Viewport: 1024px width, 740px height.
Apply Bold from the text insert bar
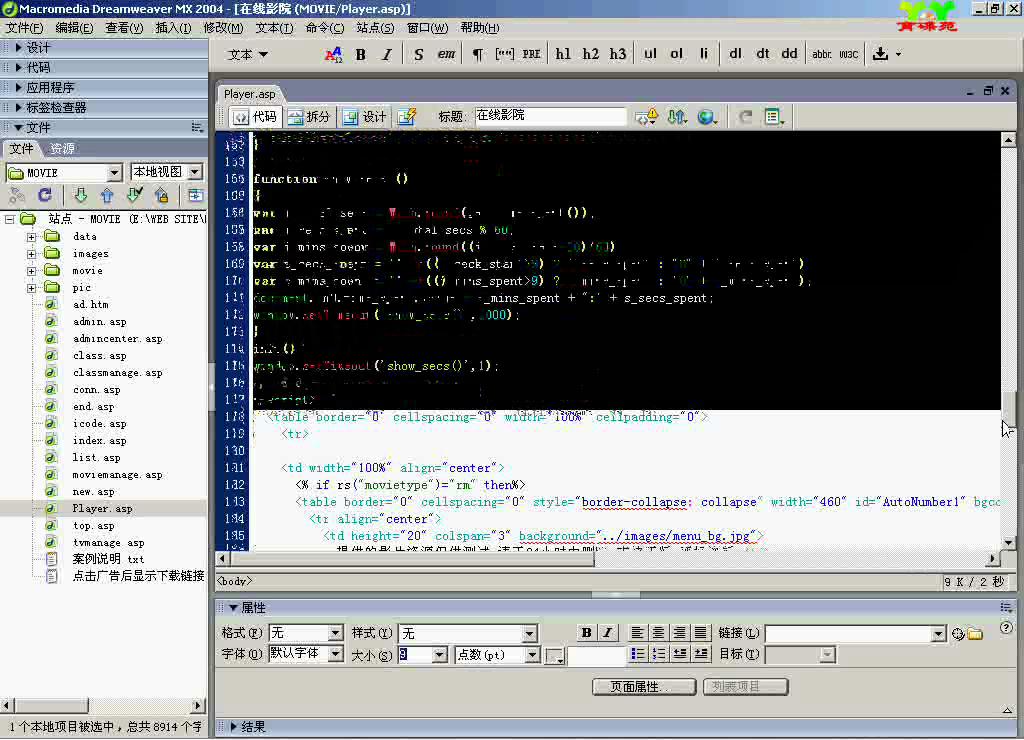360,54
